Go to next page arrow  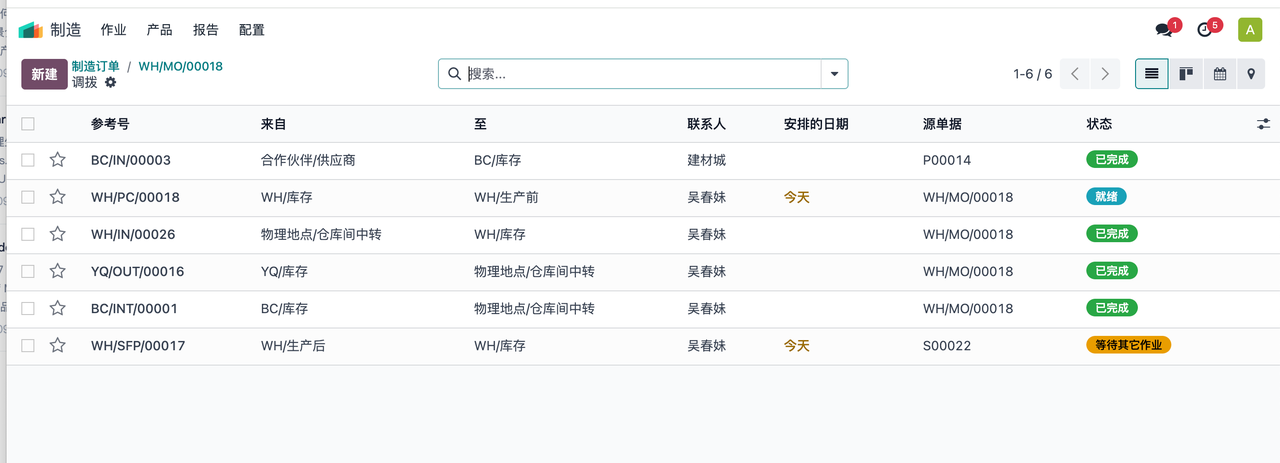pyautogui.click(x=1104, y=74)
